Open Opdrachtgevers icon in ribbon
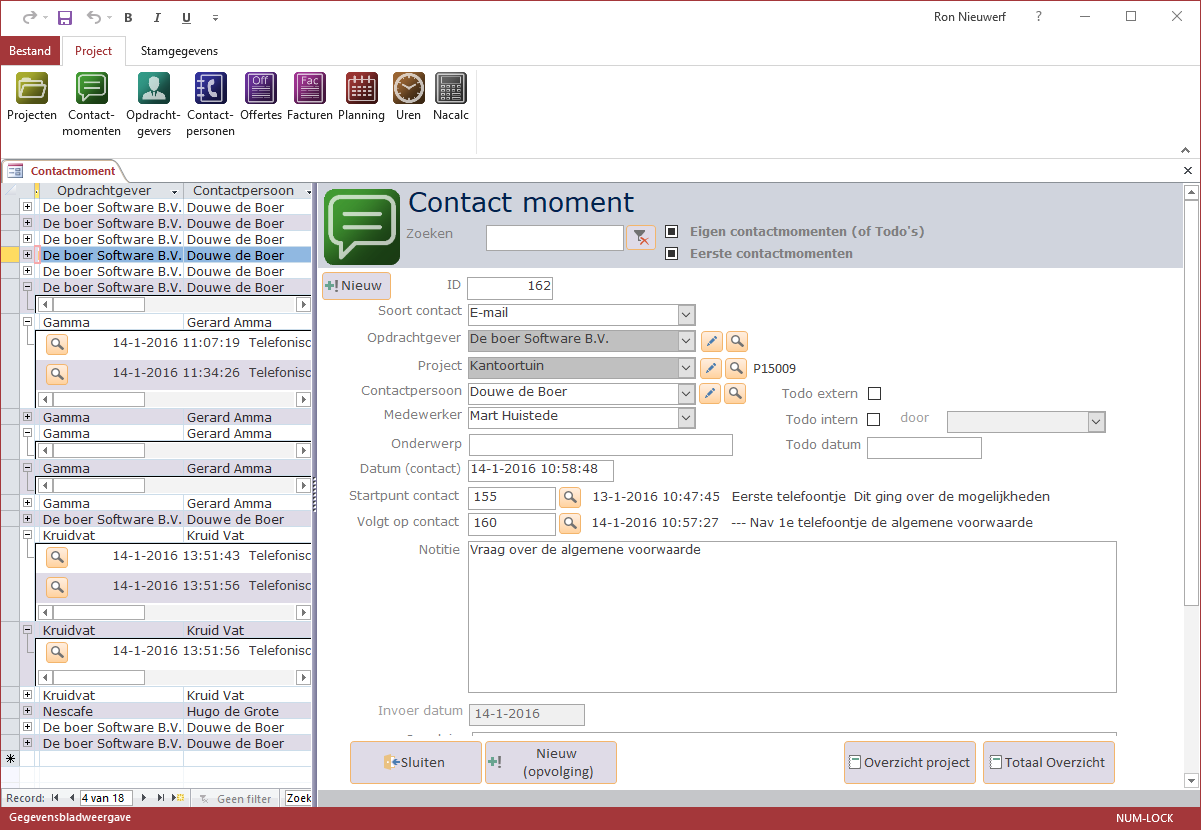This screenshot has height=830, width=1201. click(x=153, y=89)
